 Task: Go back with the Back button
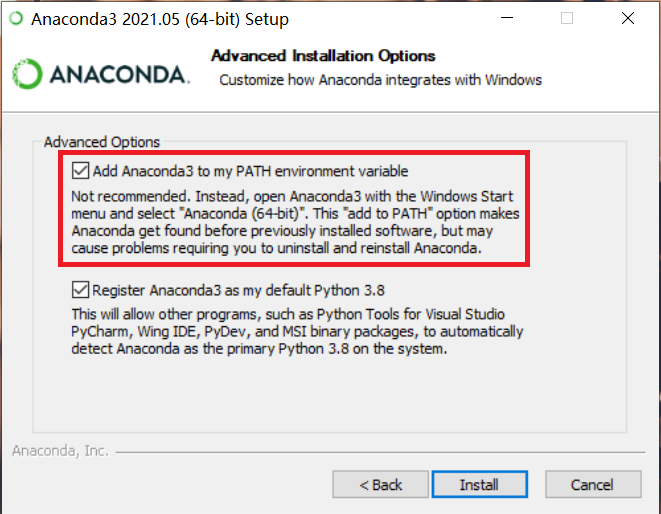pyautogui.click(x=381, y=485)
